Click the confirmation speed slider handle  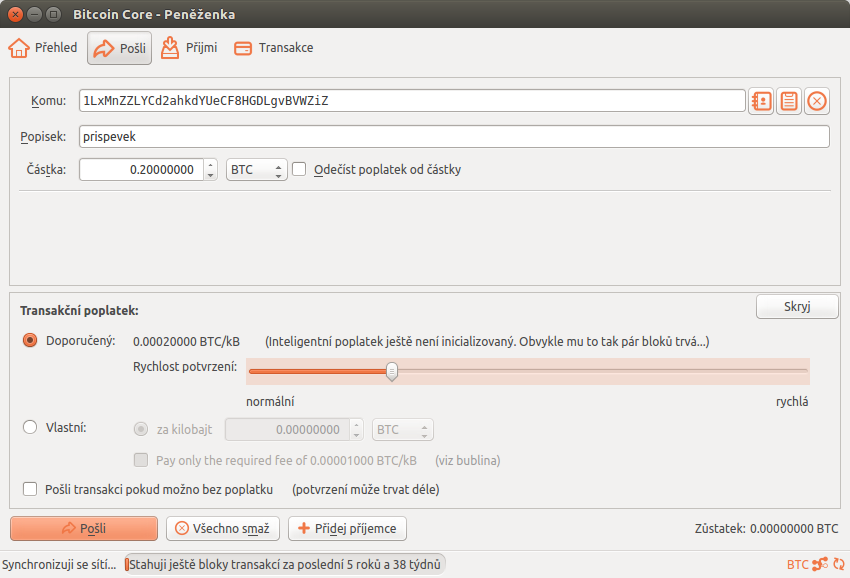click(x=391, y=371)
